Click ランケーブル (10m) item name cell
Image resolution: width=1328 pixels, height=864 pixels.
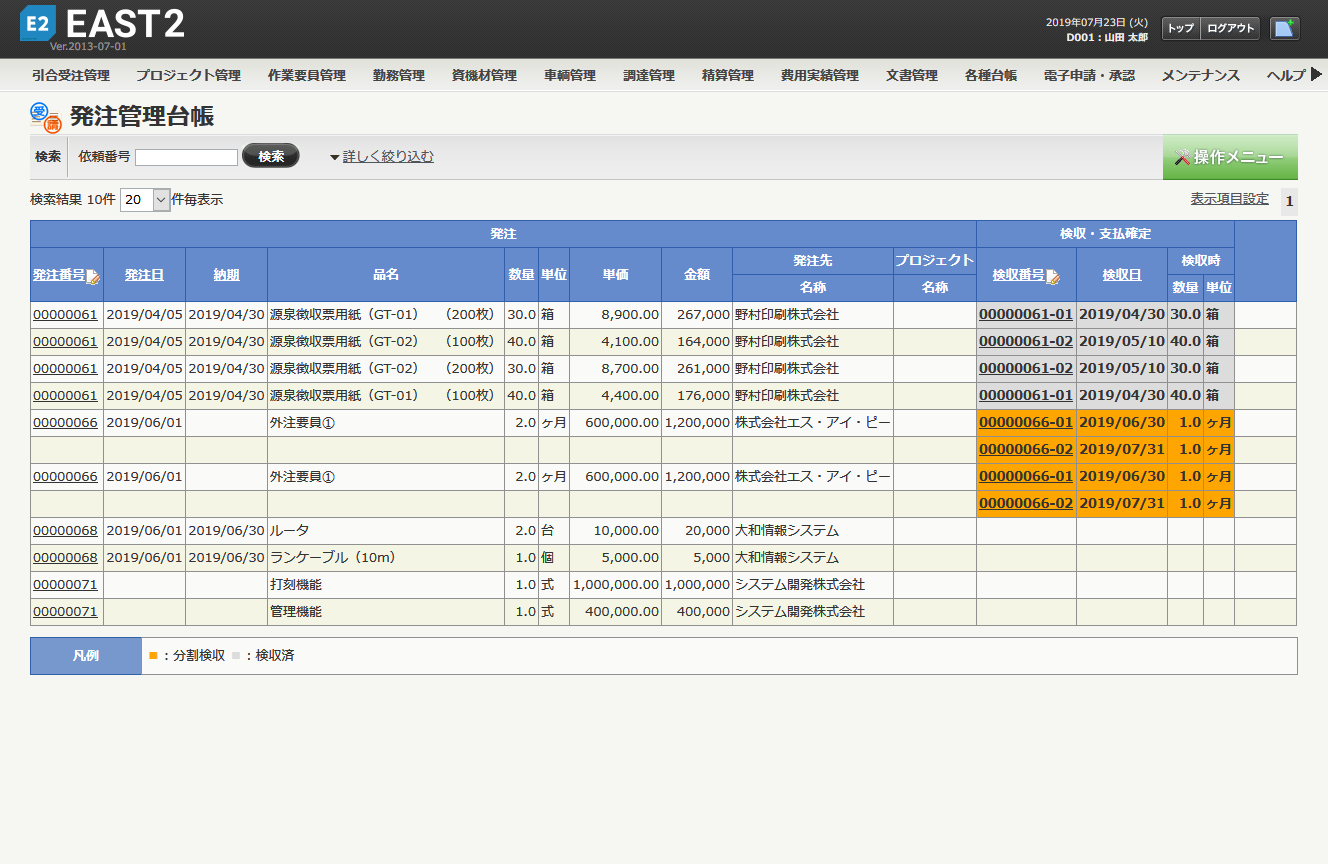pyautogui.click(x=386, y=557)
